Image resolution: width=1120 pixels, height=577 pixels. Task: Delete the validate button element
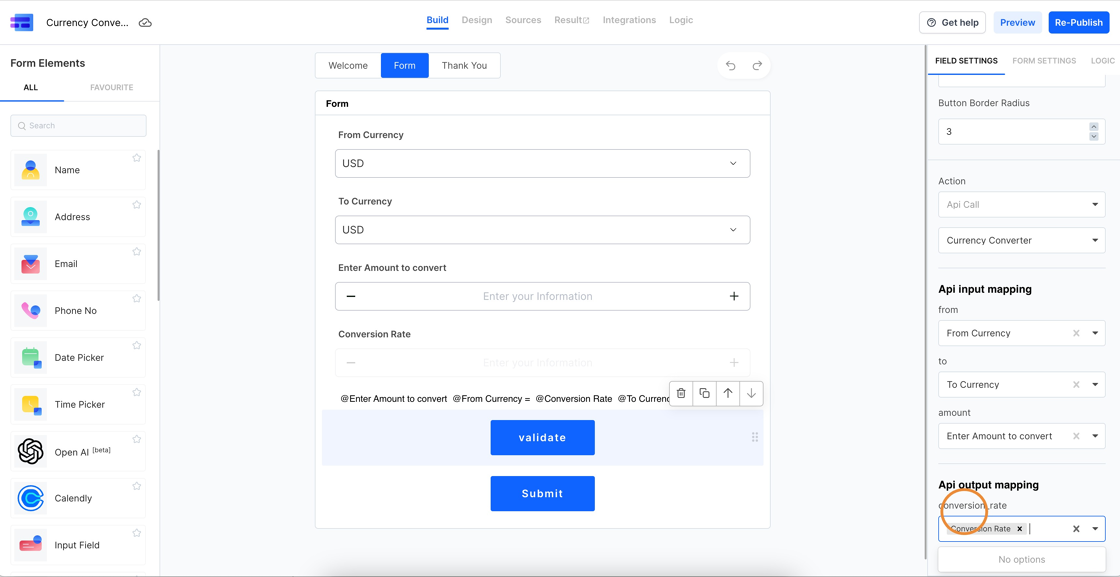pos(681,394)
